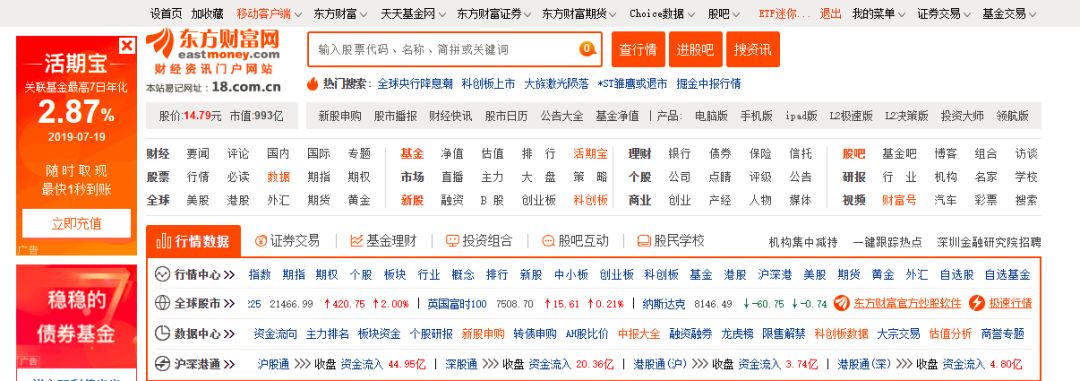Click the globe icon before 全球股市
This screenshot has width=1080, height=381.
tap(162, 303)
